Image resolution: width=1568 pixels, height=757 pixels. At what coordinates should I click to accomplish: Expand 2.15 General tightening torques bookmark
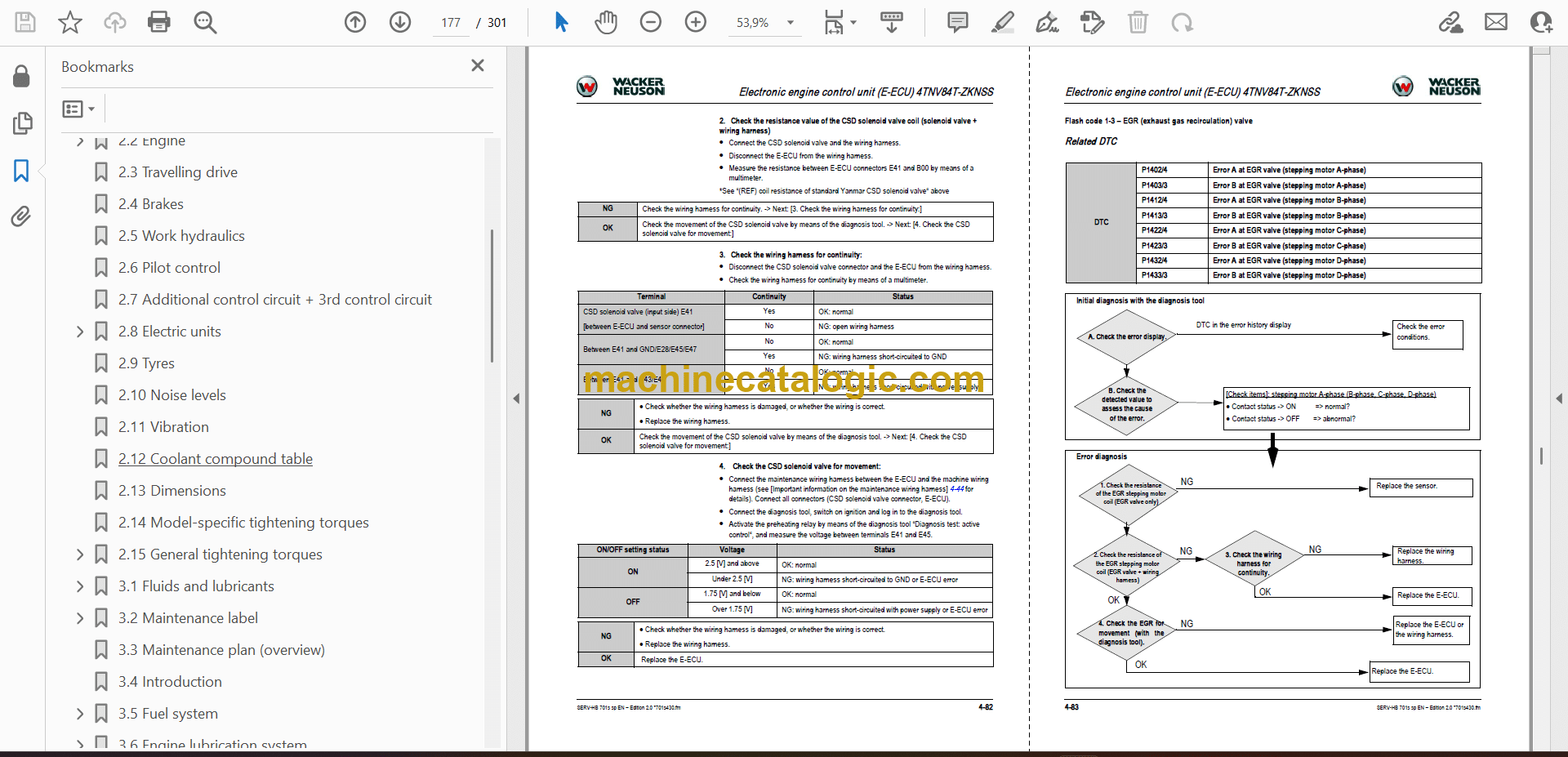80,554
